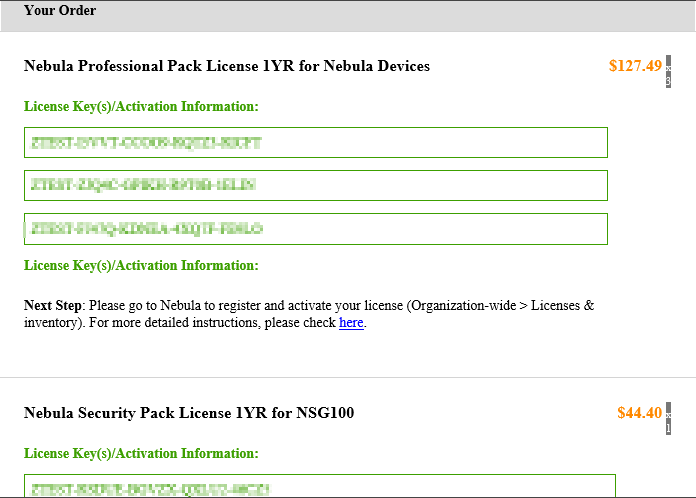This screenshot has height=498, width=696.
Task: Click the Nebula Security Pack License 1YR for NSG100 title
Action: [x=189, y=413]
